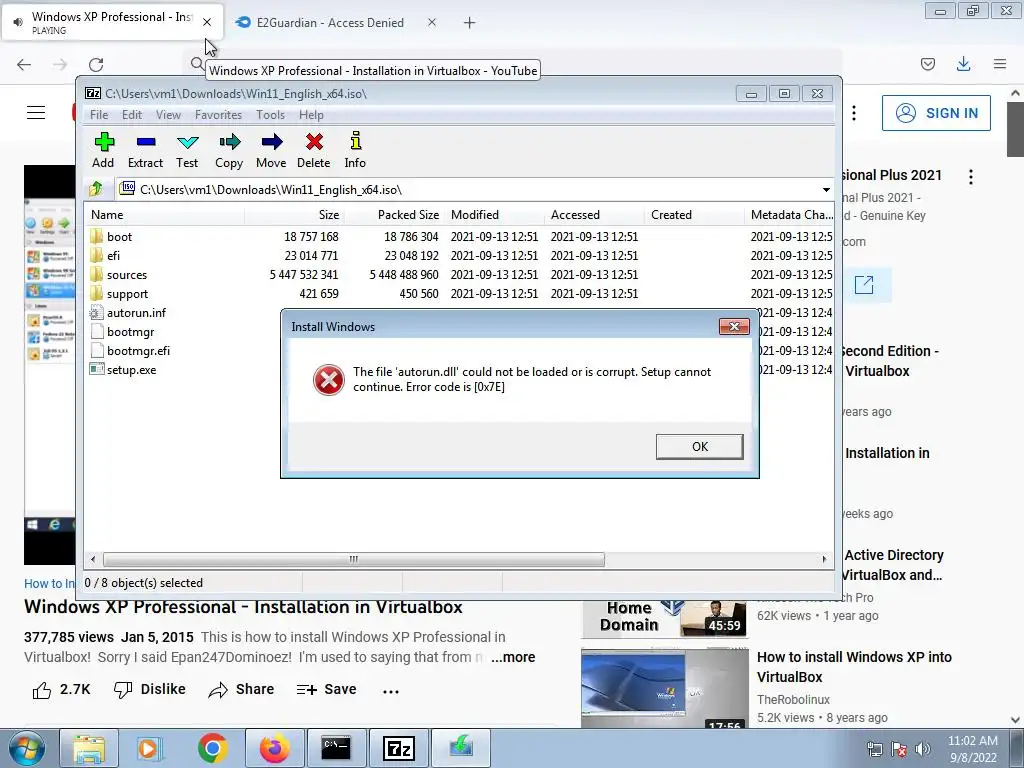Open the Help menu in 7-Zip
The height and width of the screenshot is (768, 1024).
point(311,115)
